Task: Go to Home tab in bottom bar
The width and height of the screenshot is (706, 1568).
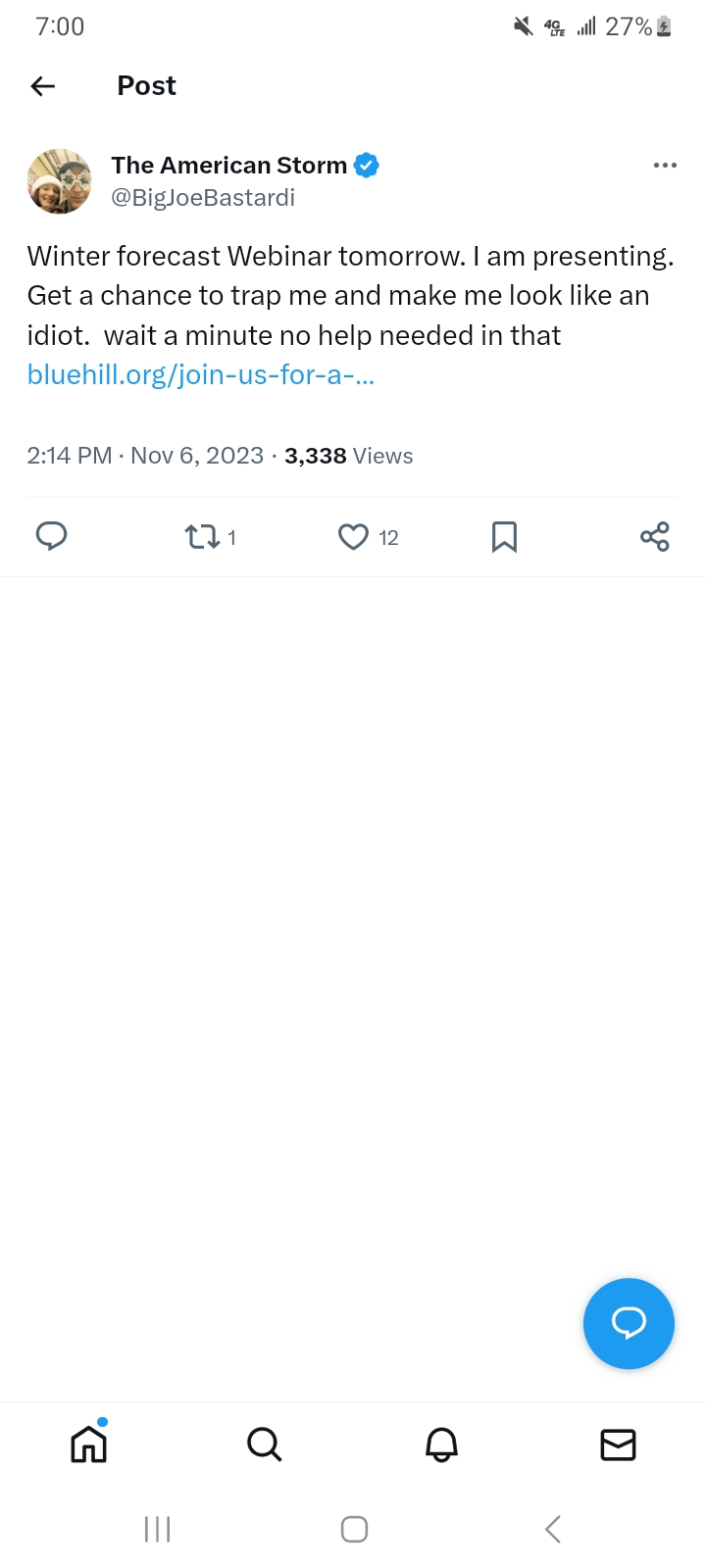Action: [x=88, y=1445]
